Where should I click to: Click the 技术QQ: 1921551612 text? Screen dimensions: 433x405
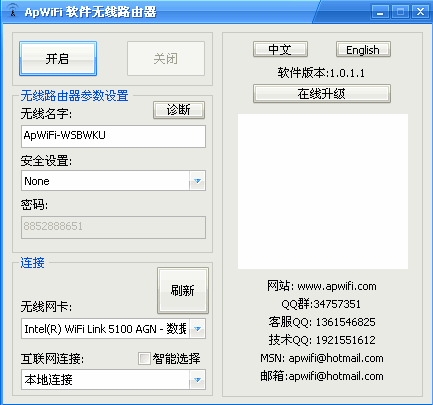pyautogui.click(x=322, y=340)
